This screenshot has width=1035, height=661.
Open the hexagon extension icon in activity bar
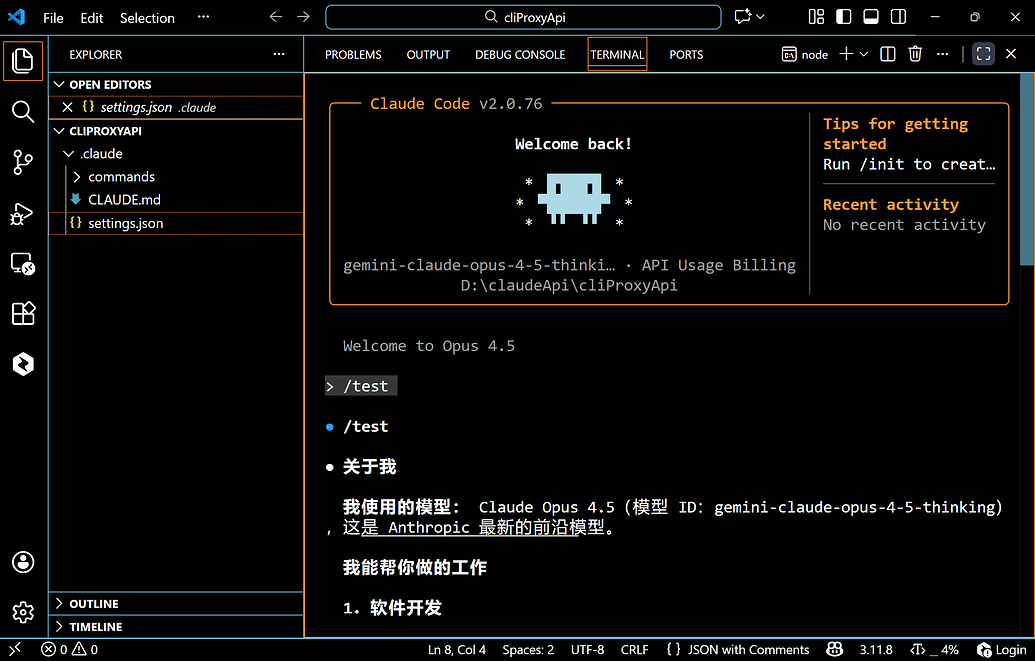point(23,364)
